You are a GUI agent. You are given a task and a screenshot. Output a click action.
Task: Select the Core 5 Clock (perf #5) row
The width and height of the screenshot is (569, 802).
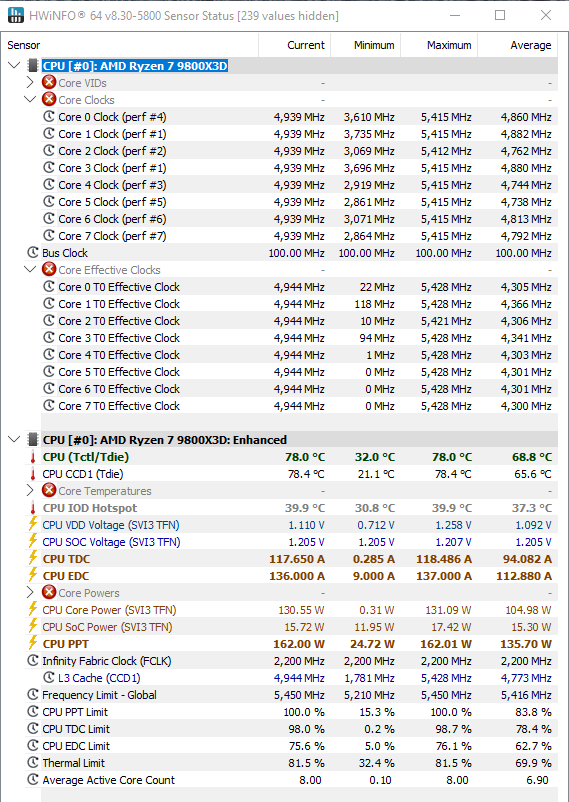click(x=299, y=202)
